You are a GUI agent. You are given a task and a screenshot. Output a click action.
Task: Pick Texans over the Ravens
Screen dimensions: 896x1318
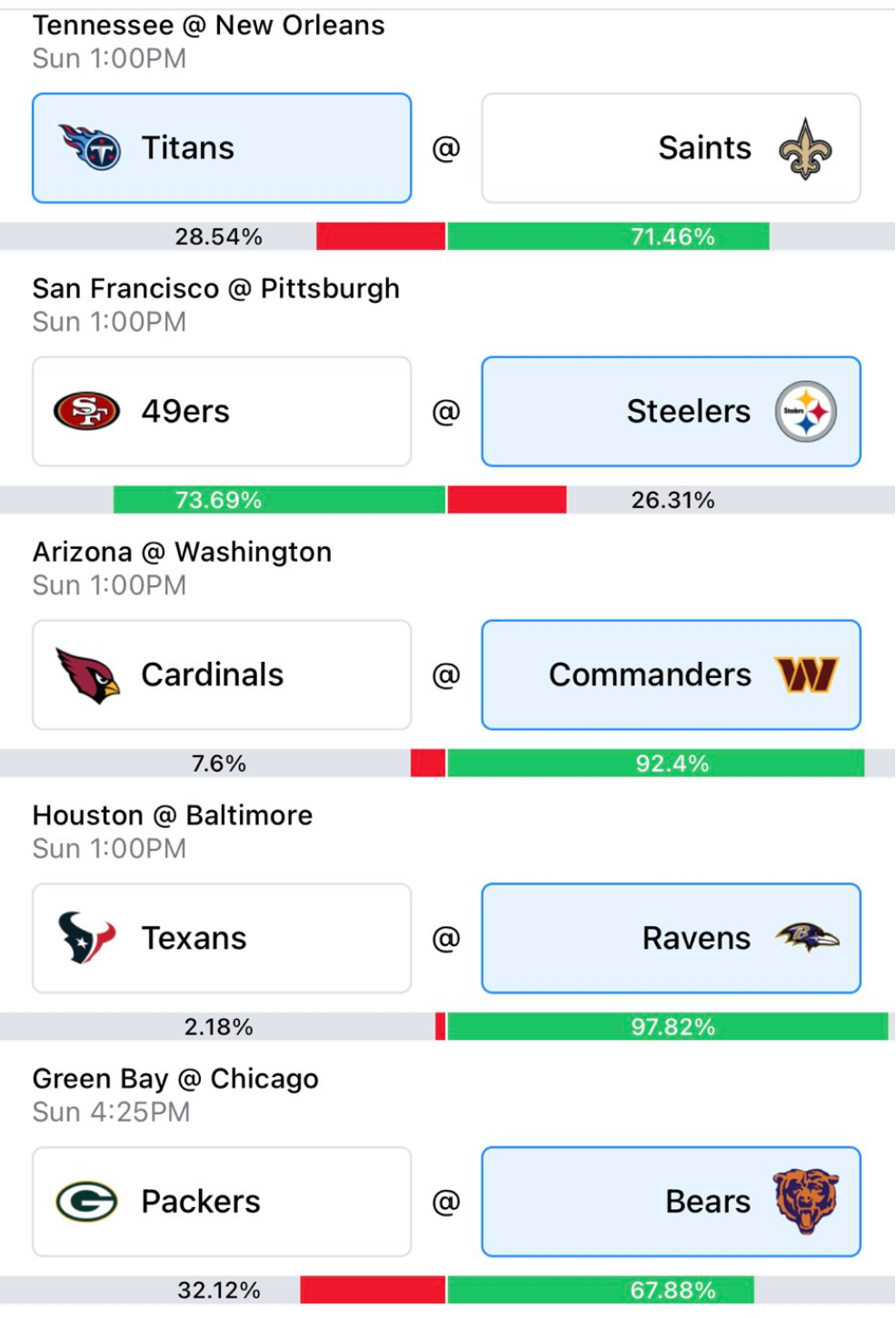222,938
